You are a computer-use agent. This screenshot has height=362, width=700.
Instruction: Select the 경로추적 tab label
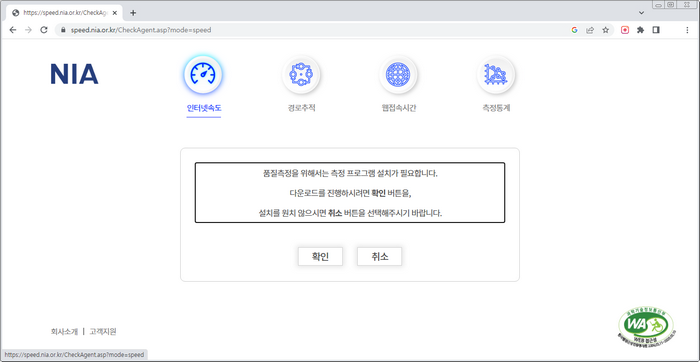(x=301, y=108)
